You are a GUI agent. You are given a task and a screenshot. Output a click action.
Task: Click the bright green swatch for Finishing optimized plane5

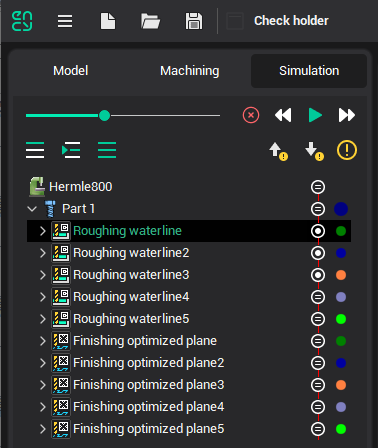[x=341, y=429]
